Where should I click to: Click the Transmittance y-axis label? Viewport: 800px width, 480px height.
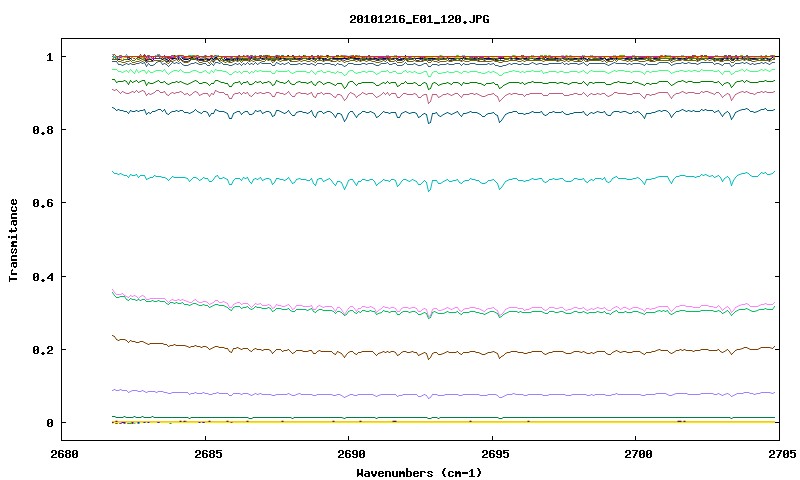pyautogui.click(x=14, y=240)
